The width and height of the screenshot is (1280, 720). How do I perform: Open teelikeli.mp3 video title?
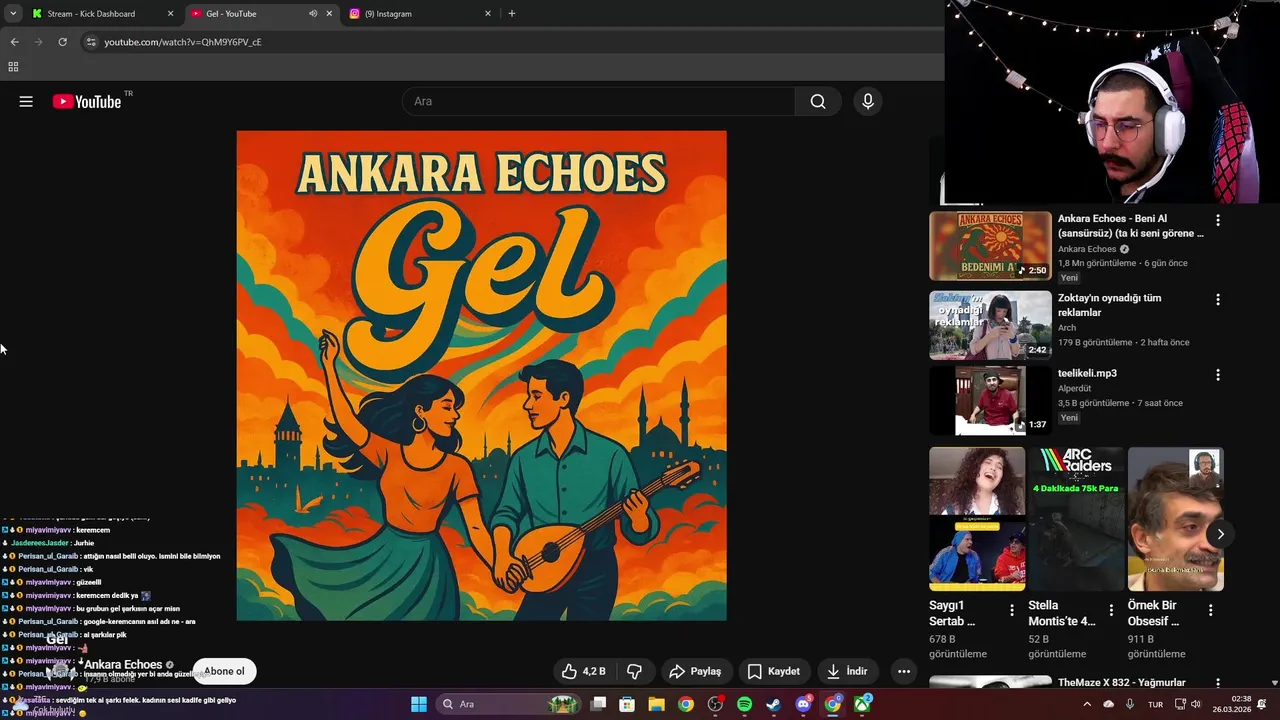[x=1087, y=373]
